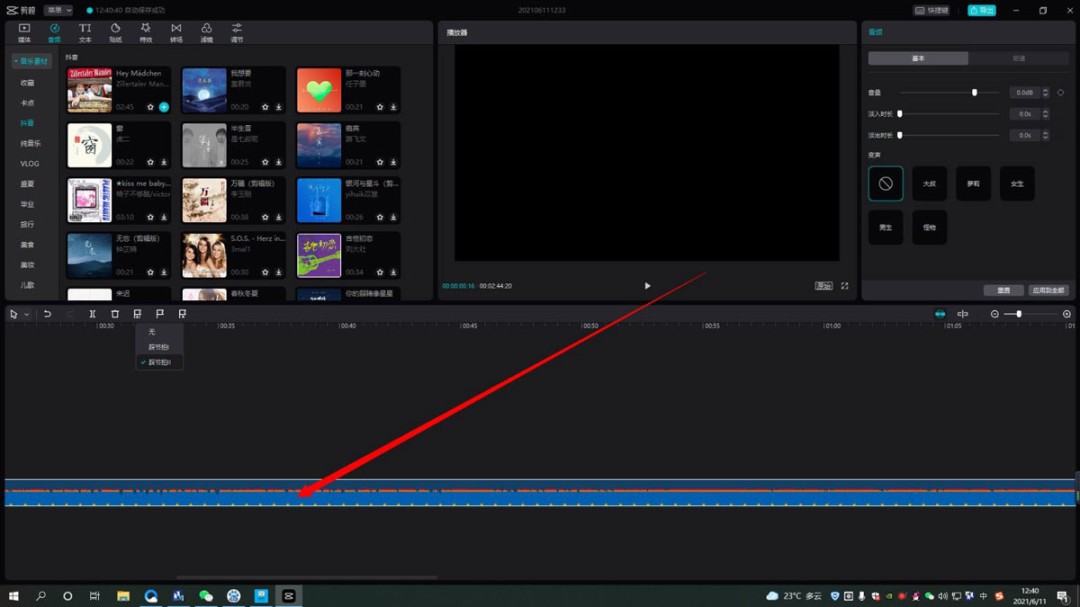
Task: Click the 音量 volume slider handle
Action: pyautogui.click(x=974, y=93)
